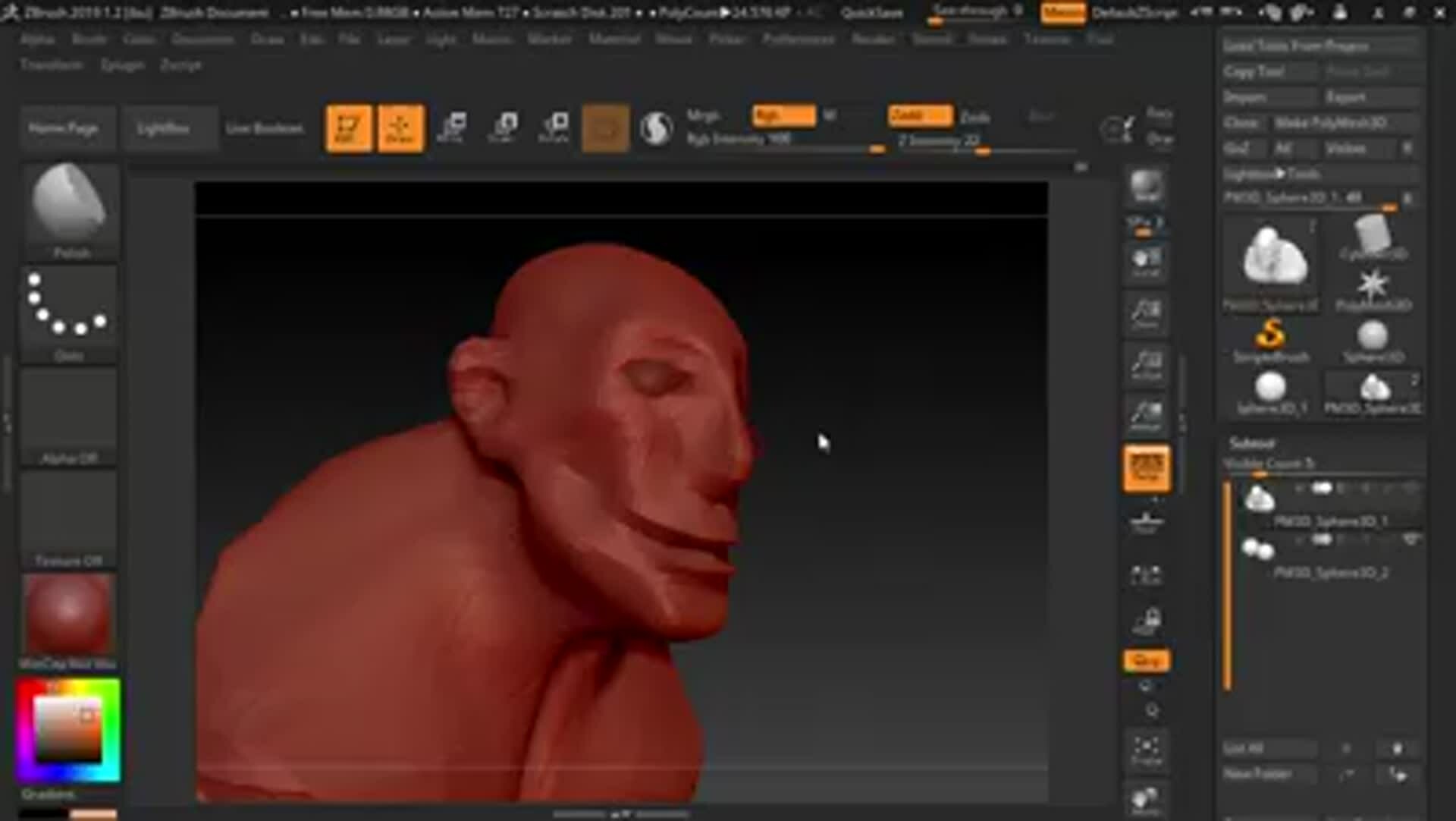Select the Scale mode icon
The height and width of the screenshot is (821, 1456).
[503, 127]
